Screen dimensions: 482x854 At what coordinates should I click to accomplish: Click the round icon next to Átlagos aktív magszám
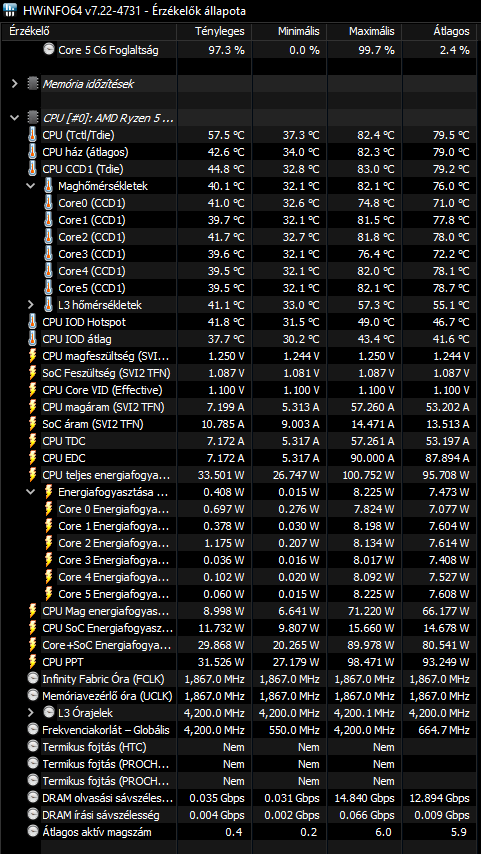[x=33, y=832]
